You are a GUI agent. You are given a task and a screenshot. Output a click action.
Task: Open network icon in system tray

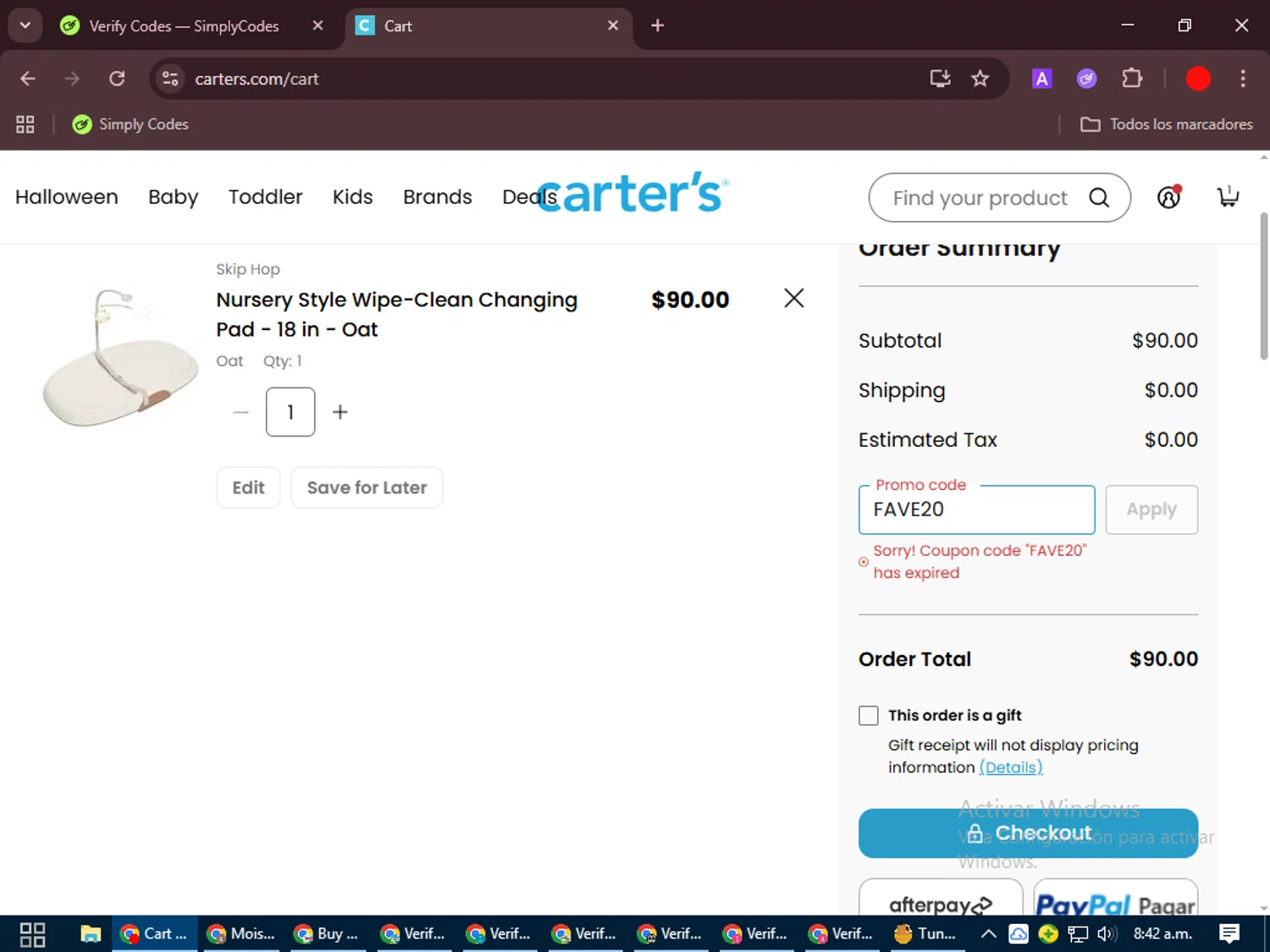pos(1078,934)
